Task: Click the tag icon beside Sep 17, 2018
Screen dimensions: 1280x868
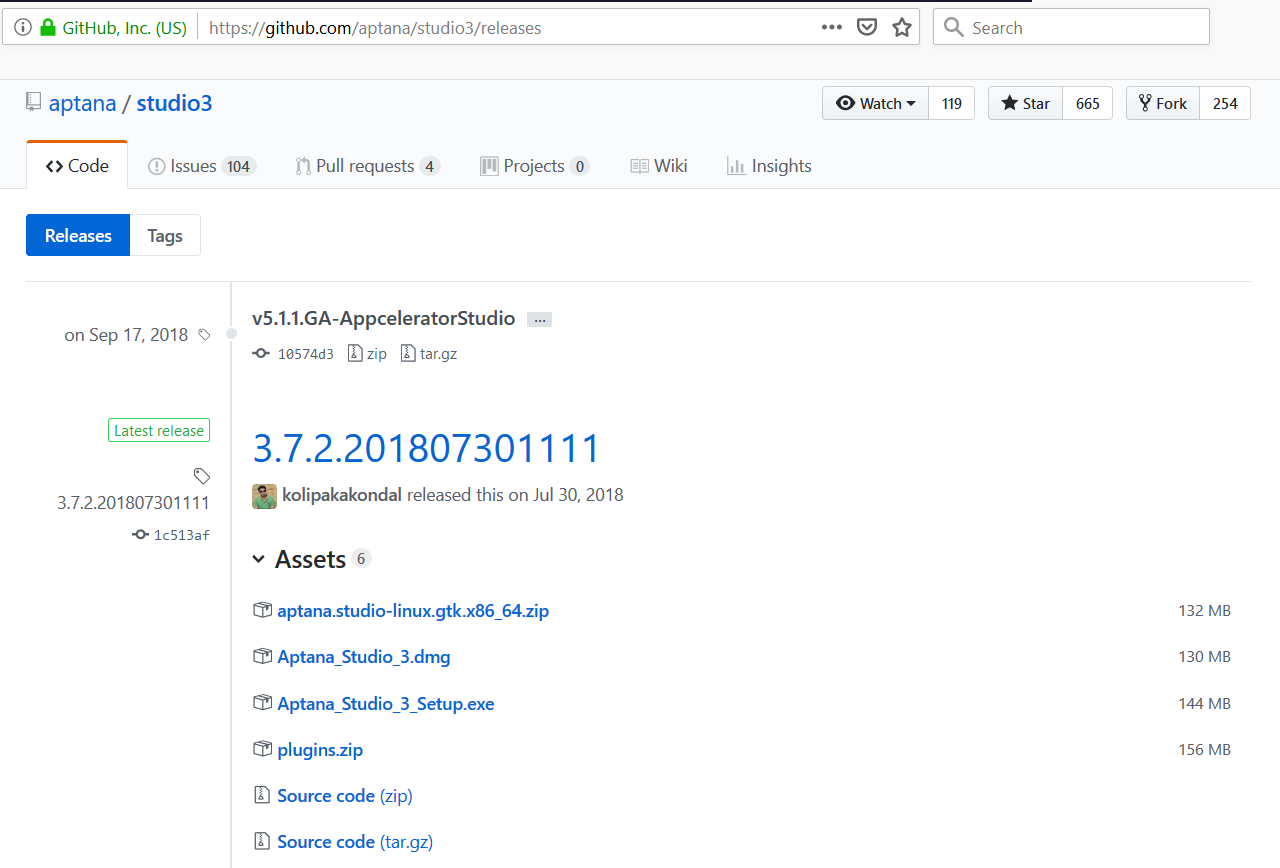Action: (x=204, y=335)
